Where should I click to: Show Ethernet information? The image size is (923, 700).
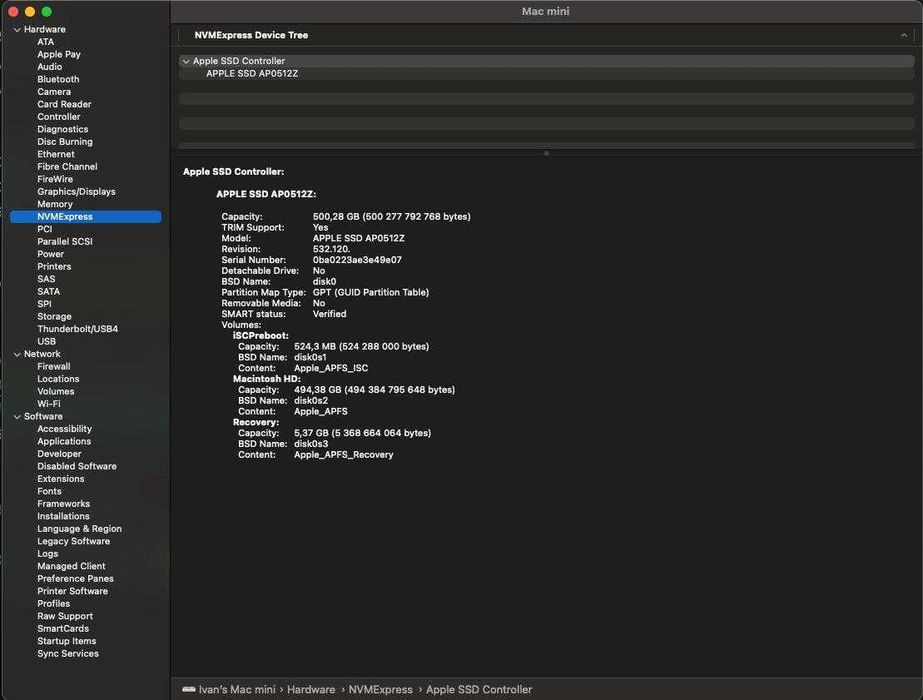click(56, 154)
